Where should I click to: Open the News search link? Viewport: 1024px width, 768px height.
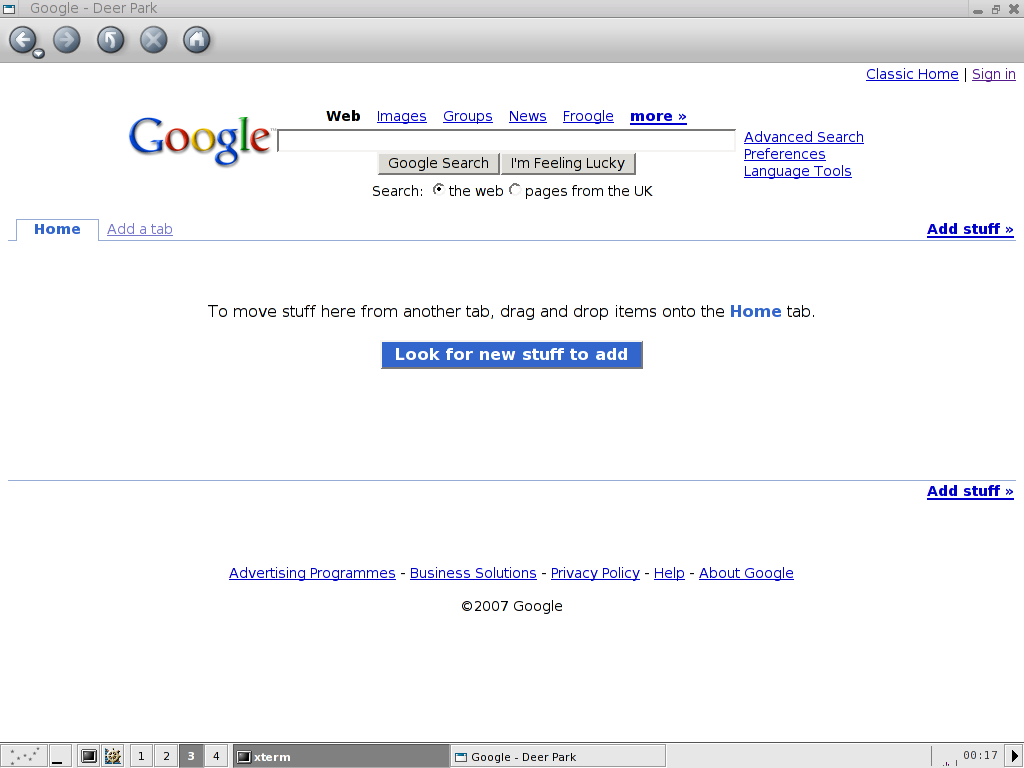click(x=527, y=116)
